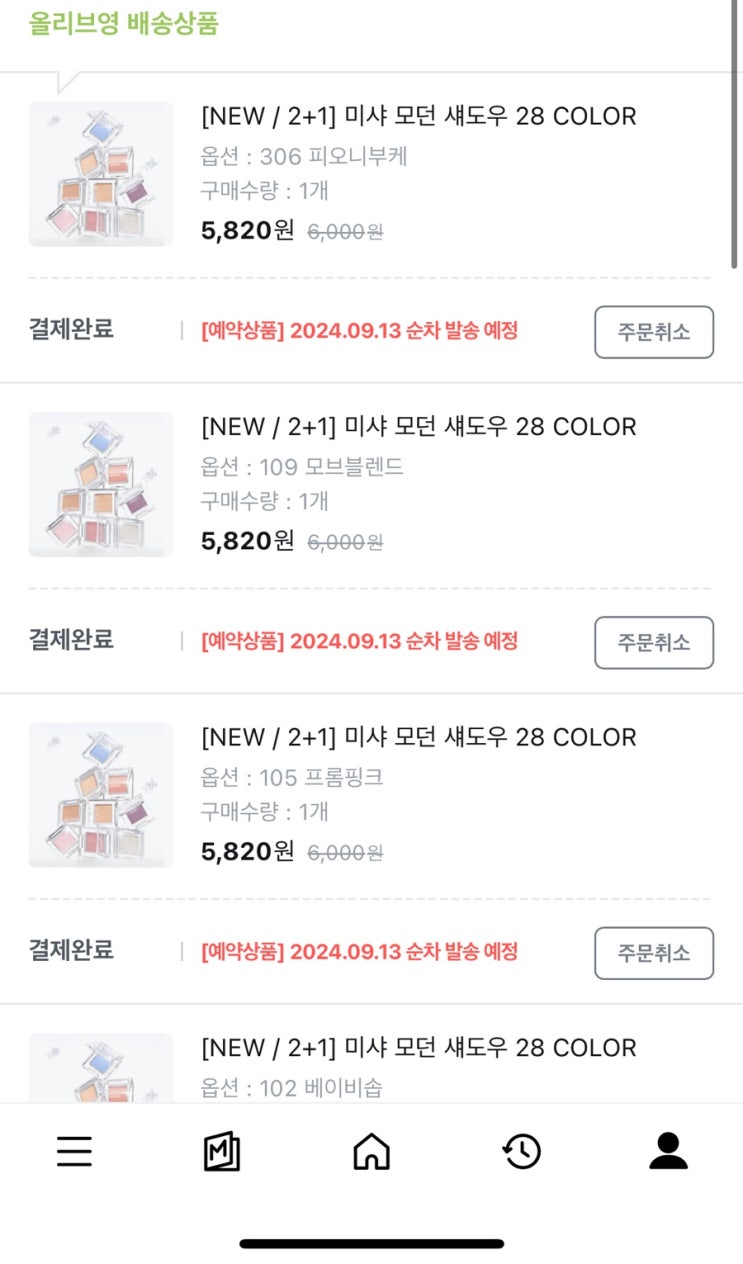Open thumbnail of 102 베이비솝 product
The height and width of the screenshot is (1264, 743).
(101, 1068)
